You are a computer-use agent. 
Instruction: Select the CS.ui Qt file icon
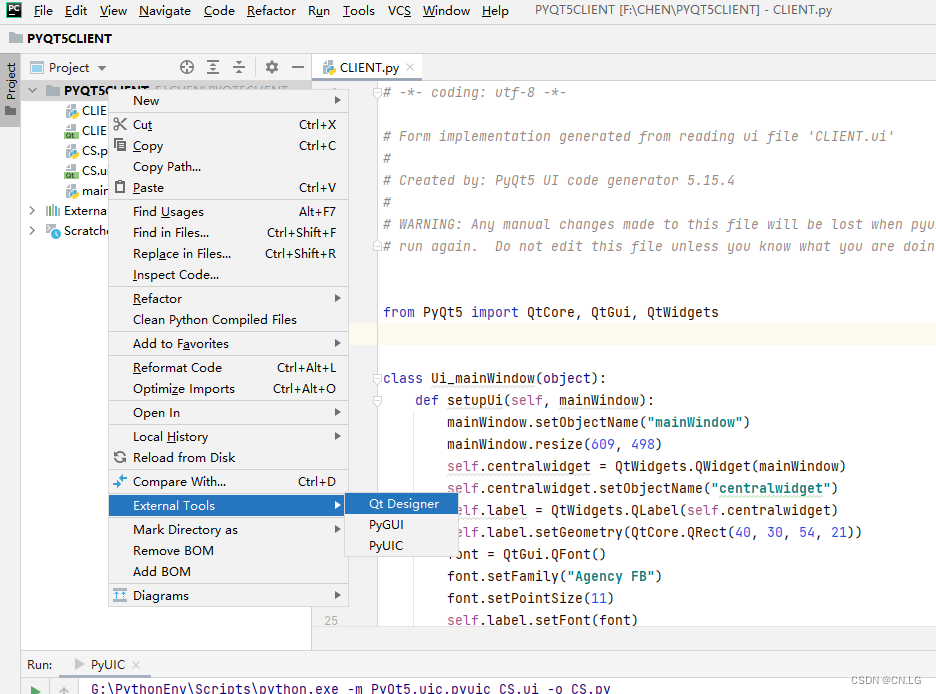(72, 171)
